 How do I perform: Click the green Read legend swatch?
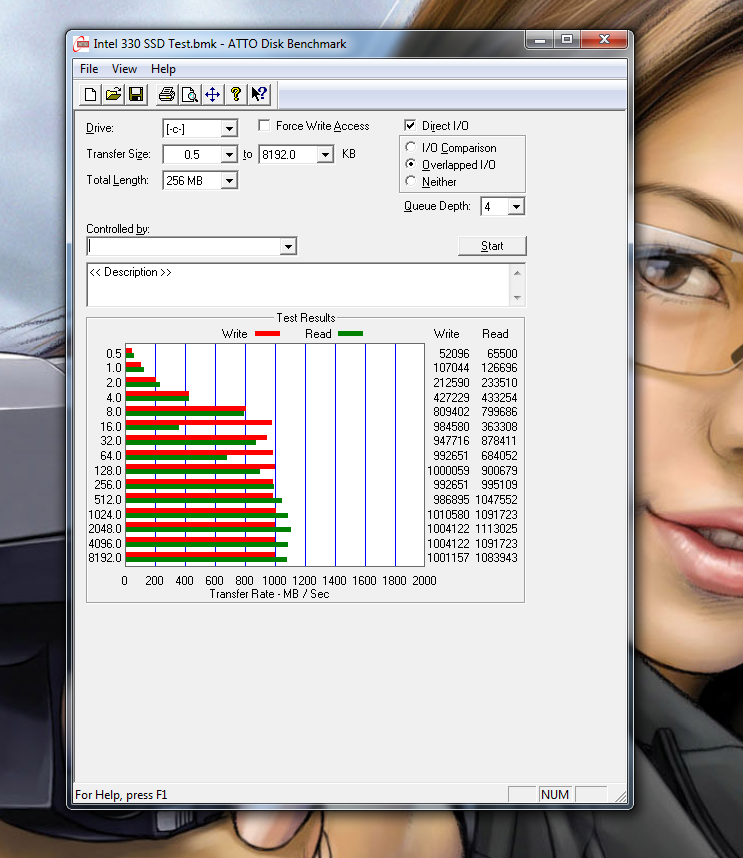pos(351,334)
